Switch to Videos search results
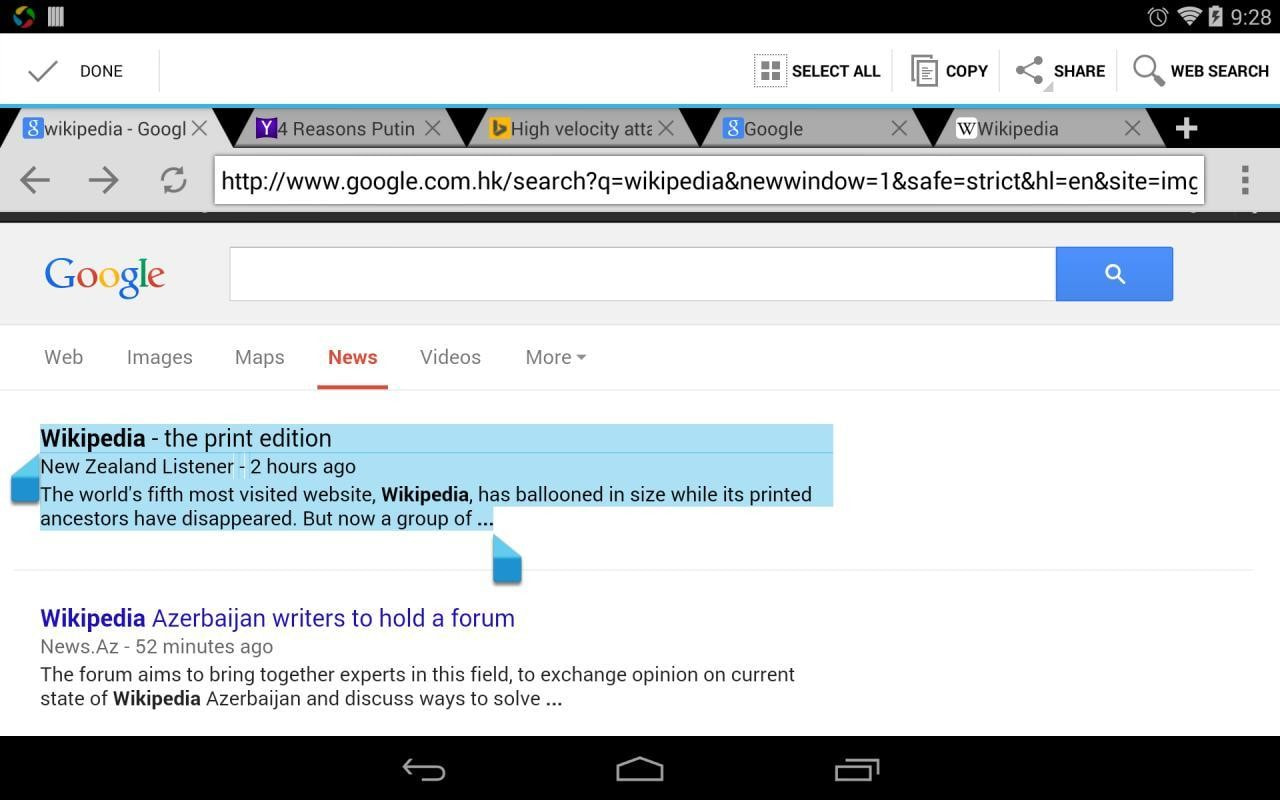 click(450, 357)
